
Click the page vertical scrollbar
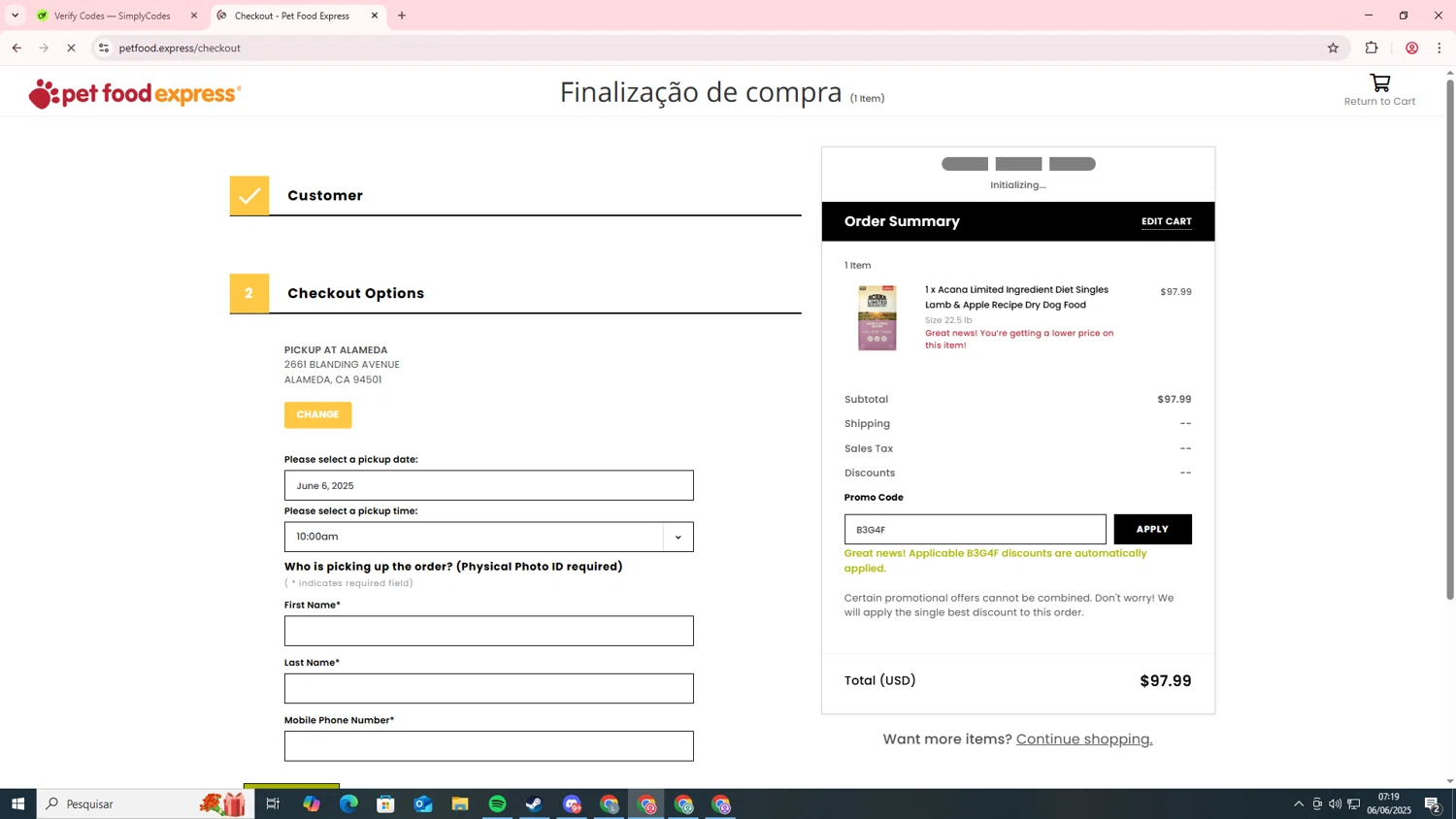(1450, 340)
